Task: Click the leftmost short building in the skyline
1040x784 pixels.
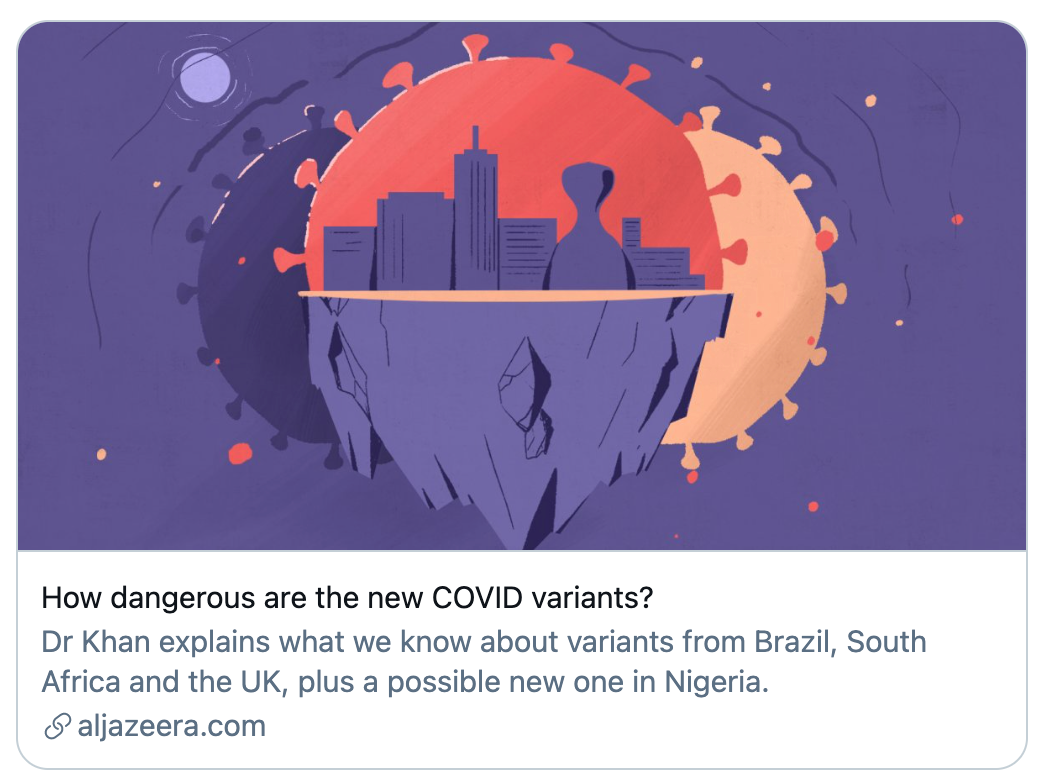Action: [x=348, y=260]
